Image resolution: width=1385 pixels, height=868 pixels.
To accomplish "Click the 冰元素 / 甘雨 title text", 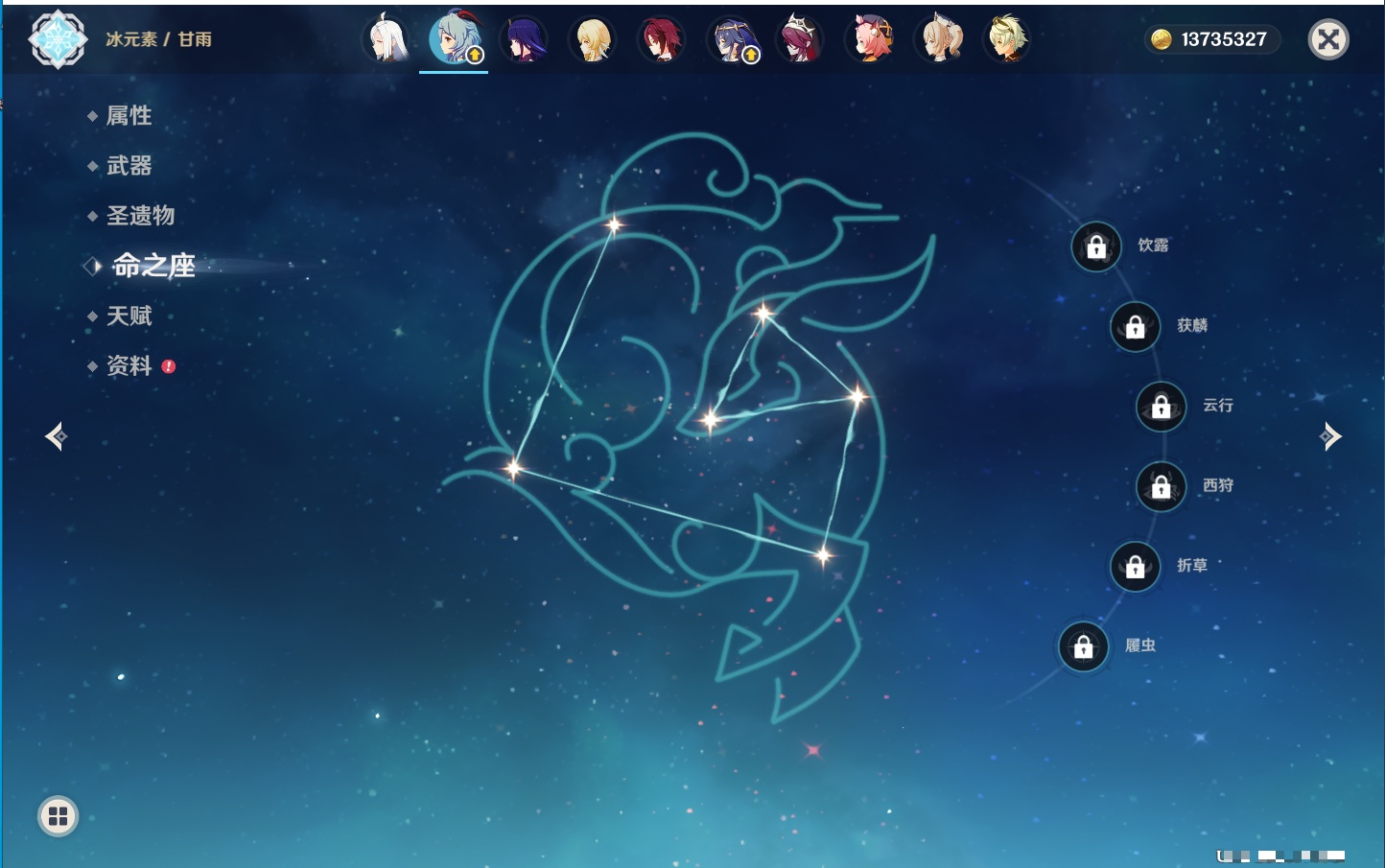I will tap(158, 39).
